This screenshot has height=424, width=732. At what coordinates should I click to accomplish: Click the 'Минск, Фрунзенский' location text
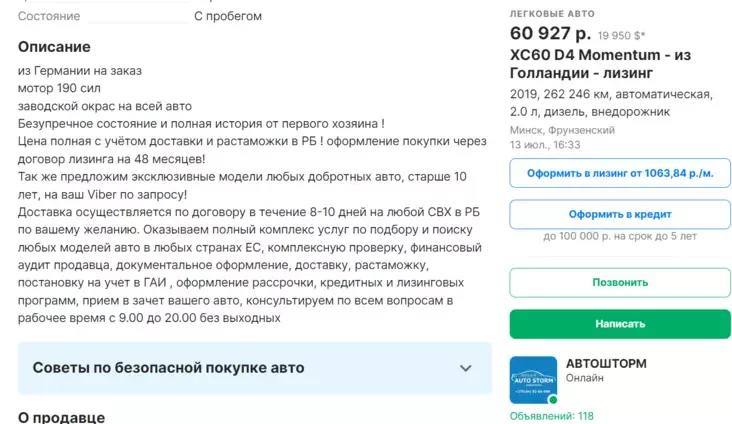point(562,130)
